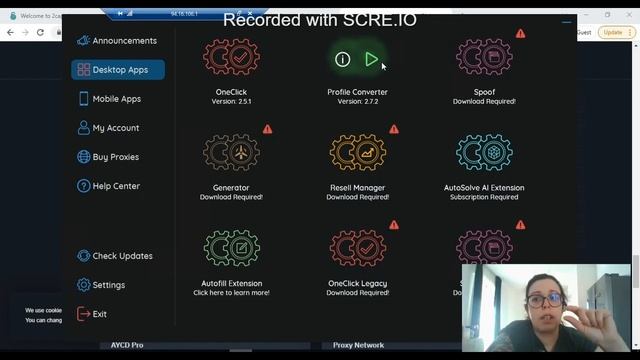The height and width of the screenshot is (360, 640).
Task: Click the Exit arrow icon
Action: [83, 314]
